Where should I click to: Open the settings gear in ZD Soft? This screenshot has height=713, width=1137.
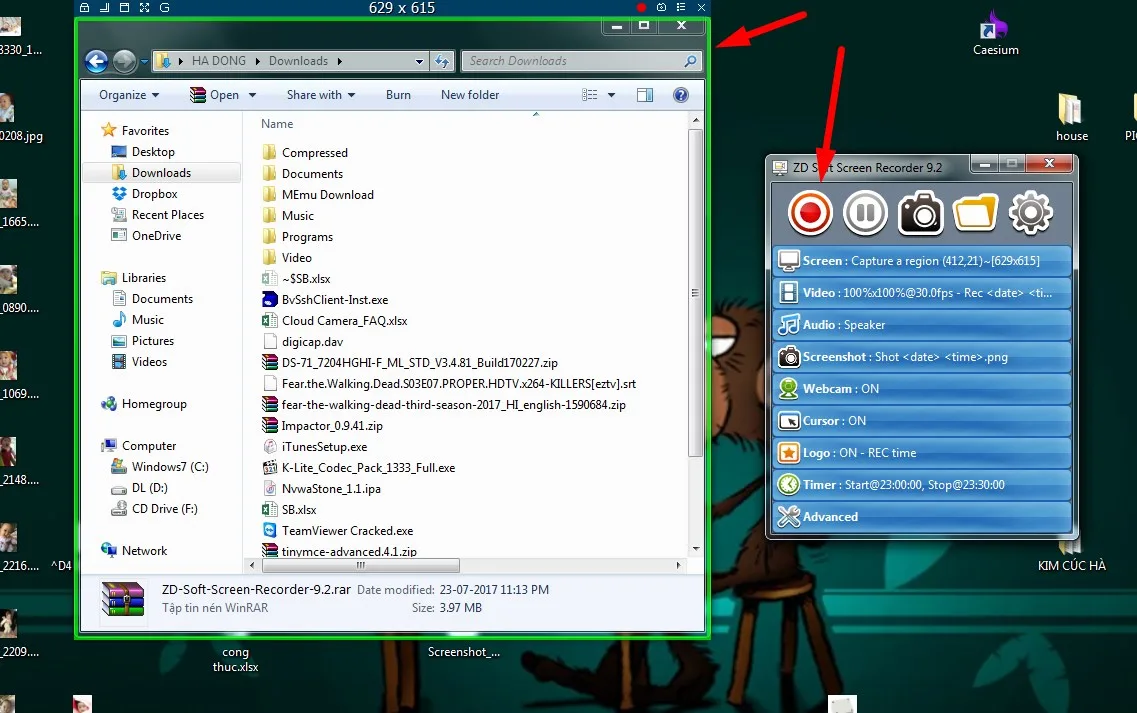(x=1030, y=213)
